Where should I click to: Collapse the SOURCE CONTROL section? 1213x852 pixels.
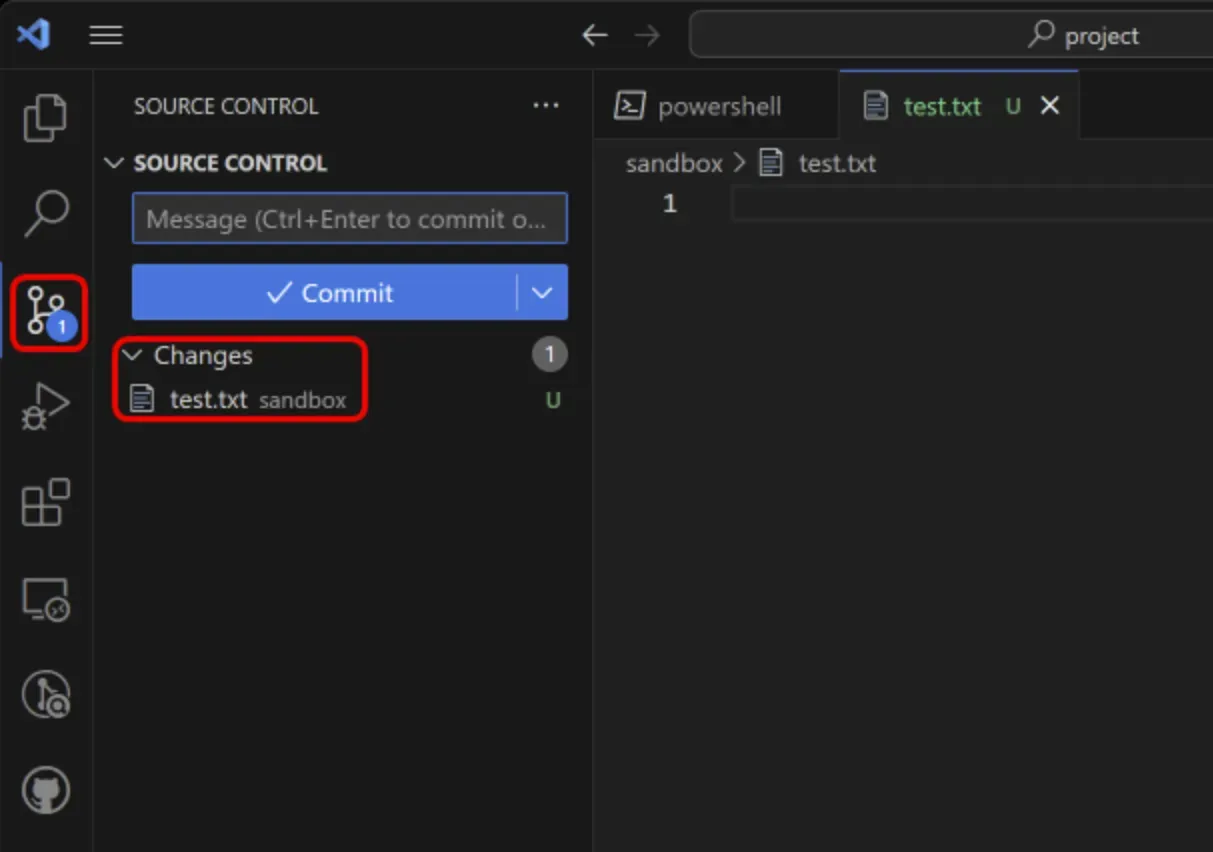click(115, 163)
